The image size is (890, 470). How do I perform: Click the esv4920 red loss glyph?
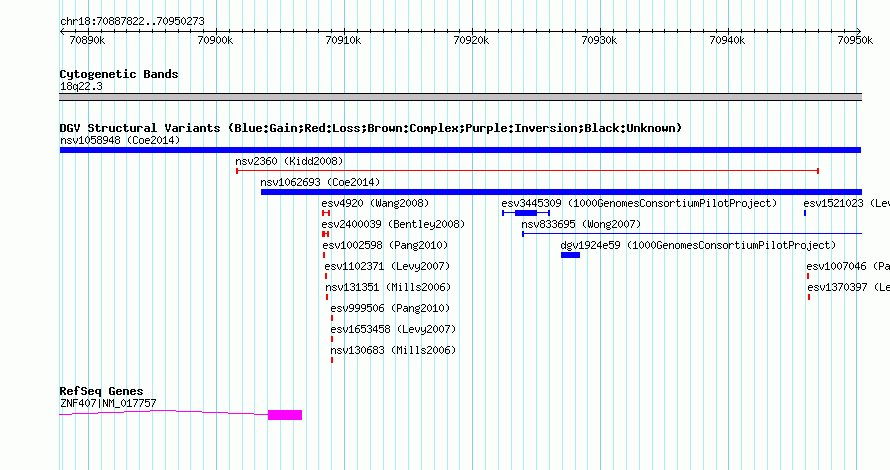pyautogui.click(x=326, y=213)
